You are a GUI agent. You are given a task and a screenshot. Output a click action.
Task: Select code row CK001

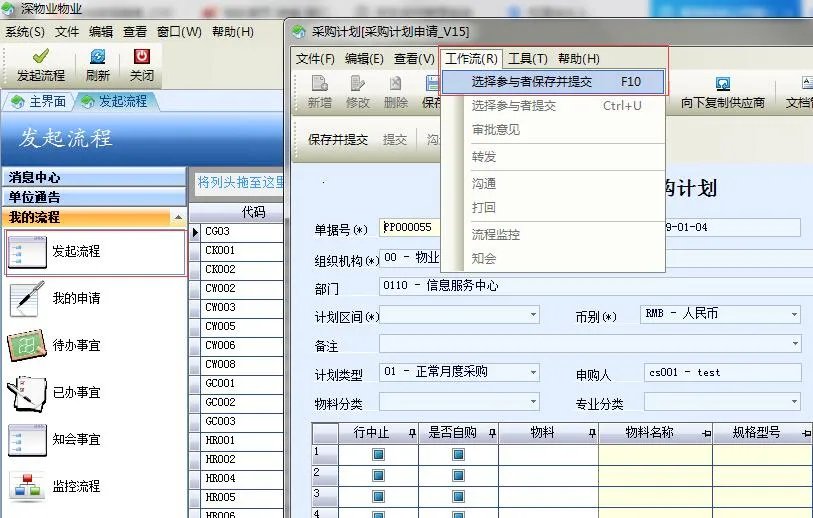click(x=241, y=250)
